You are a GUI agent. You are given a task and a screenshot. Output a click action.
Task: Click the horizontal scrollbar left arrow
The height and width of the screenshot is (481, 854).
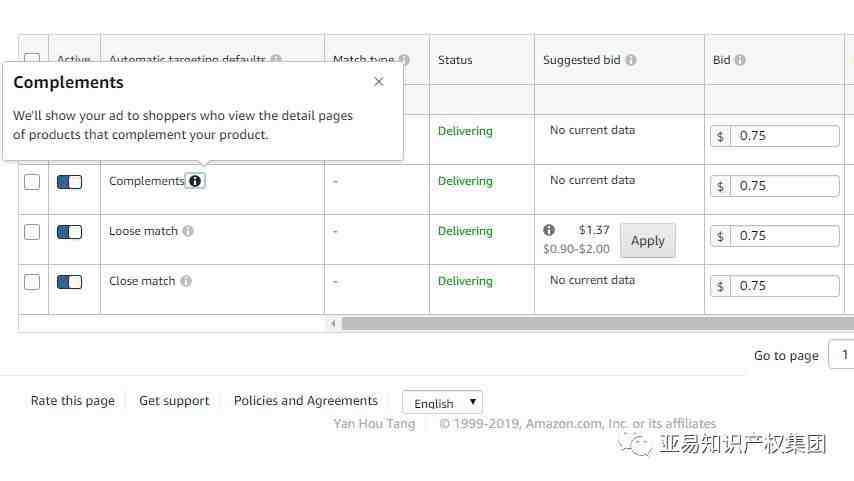pyautogui.click(x=333, y=324)
